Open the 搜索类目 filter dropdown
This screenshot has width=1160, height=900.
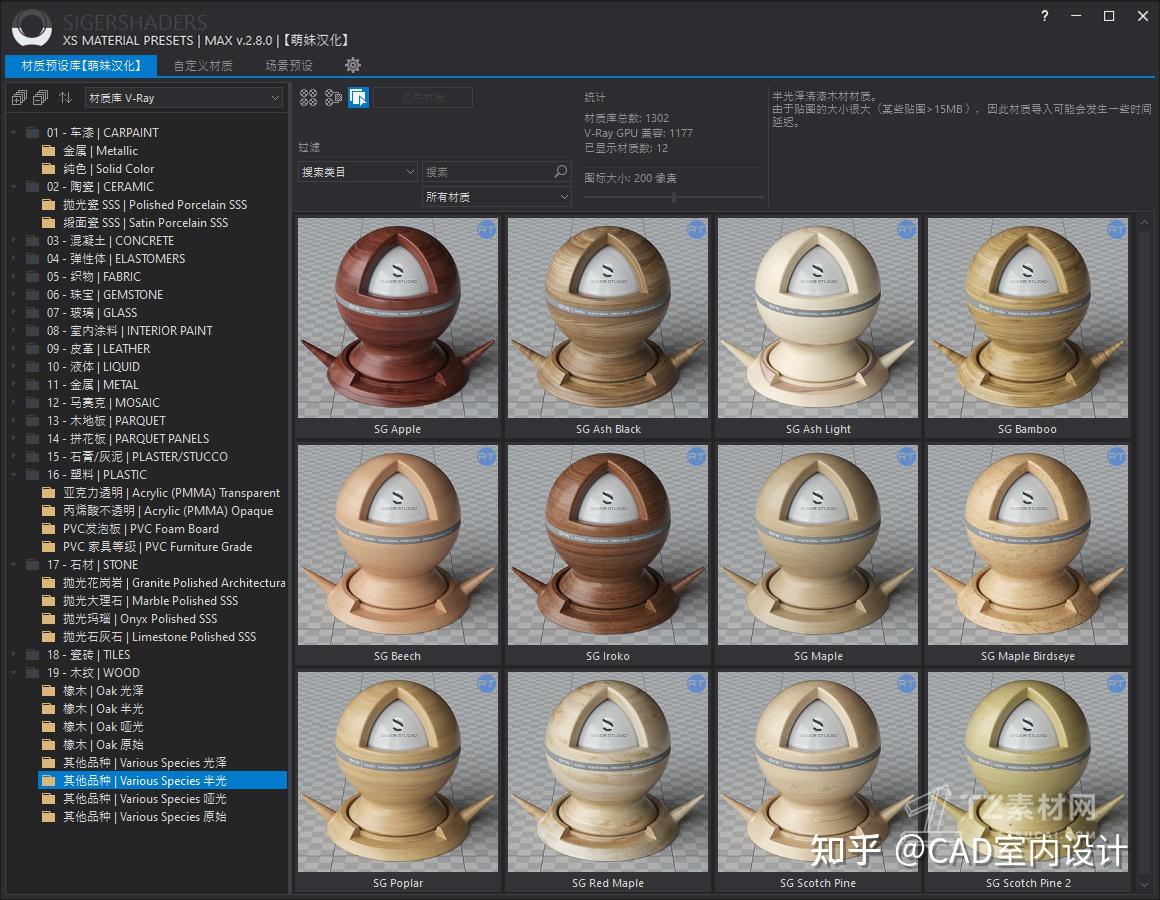pyautogui.click(x=356, y=171)
